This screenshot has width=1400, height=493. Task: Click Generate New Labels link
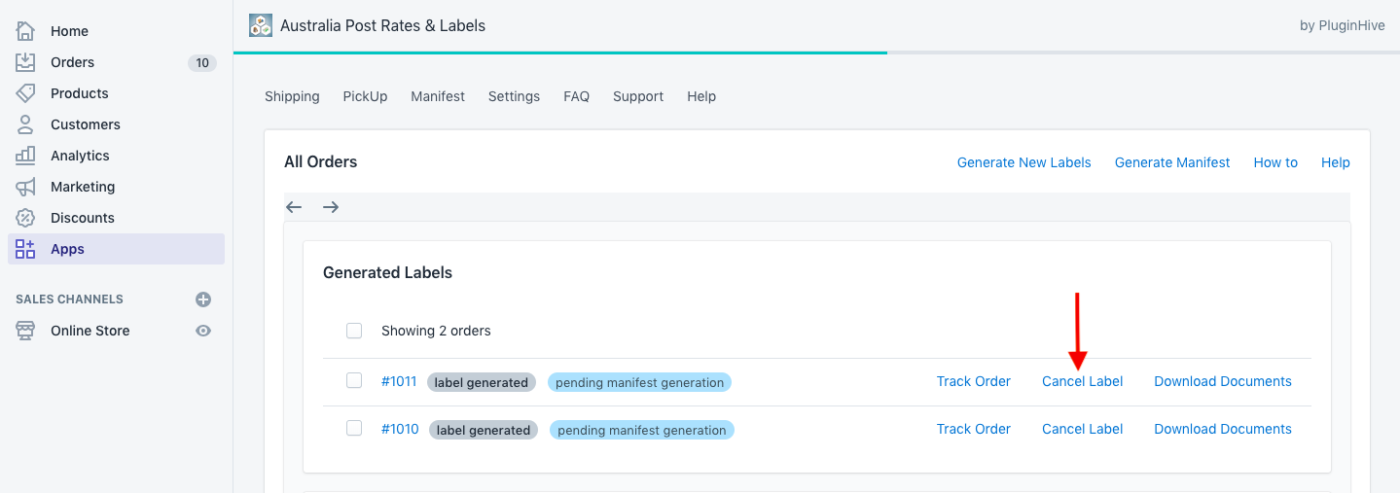1024,162
